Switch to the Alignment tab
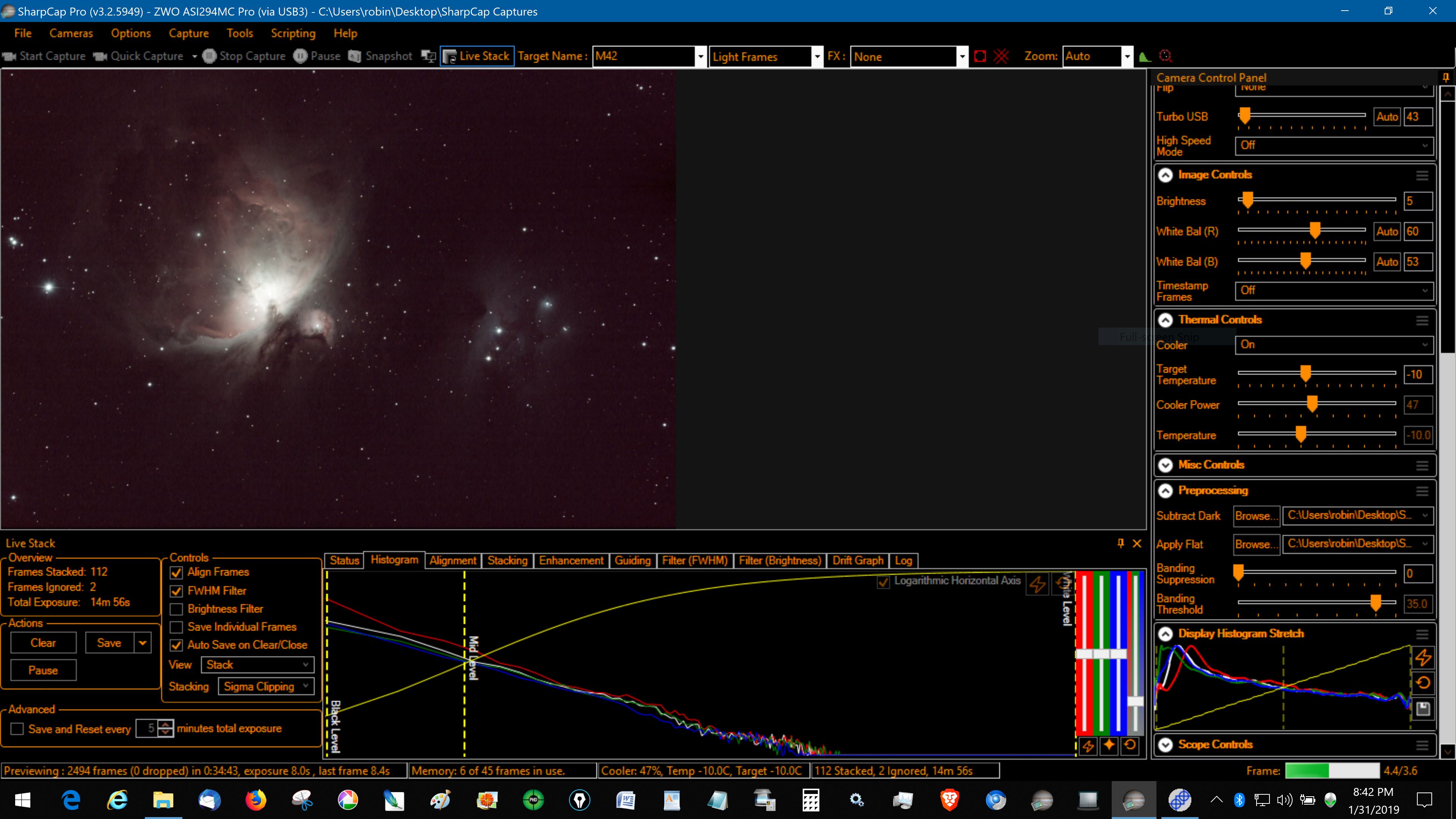This screenshot has height=819, width=1456. [452, 561]
